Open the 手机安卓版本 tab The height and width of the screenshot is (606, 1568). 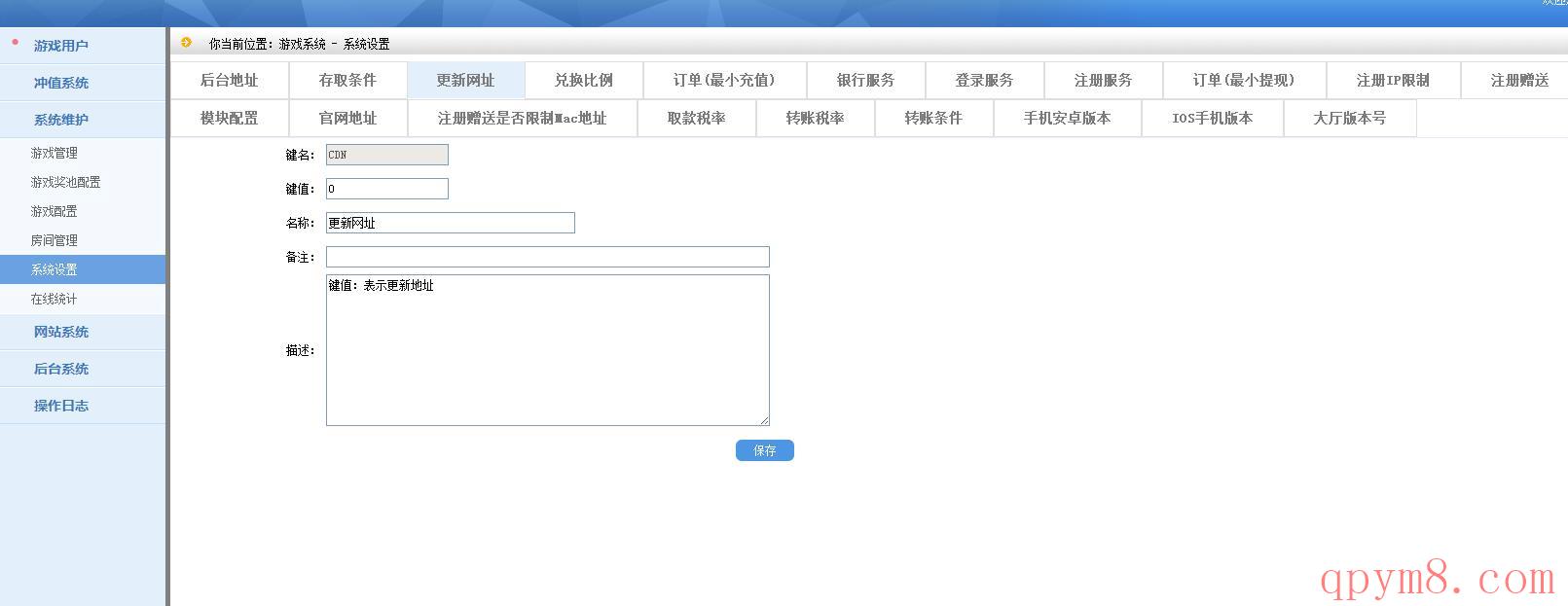1068,119
